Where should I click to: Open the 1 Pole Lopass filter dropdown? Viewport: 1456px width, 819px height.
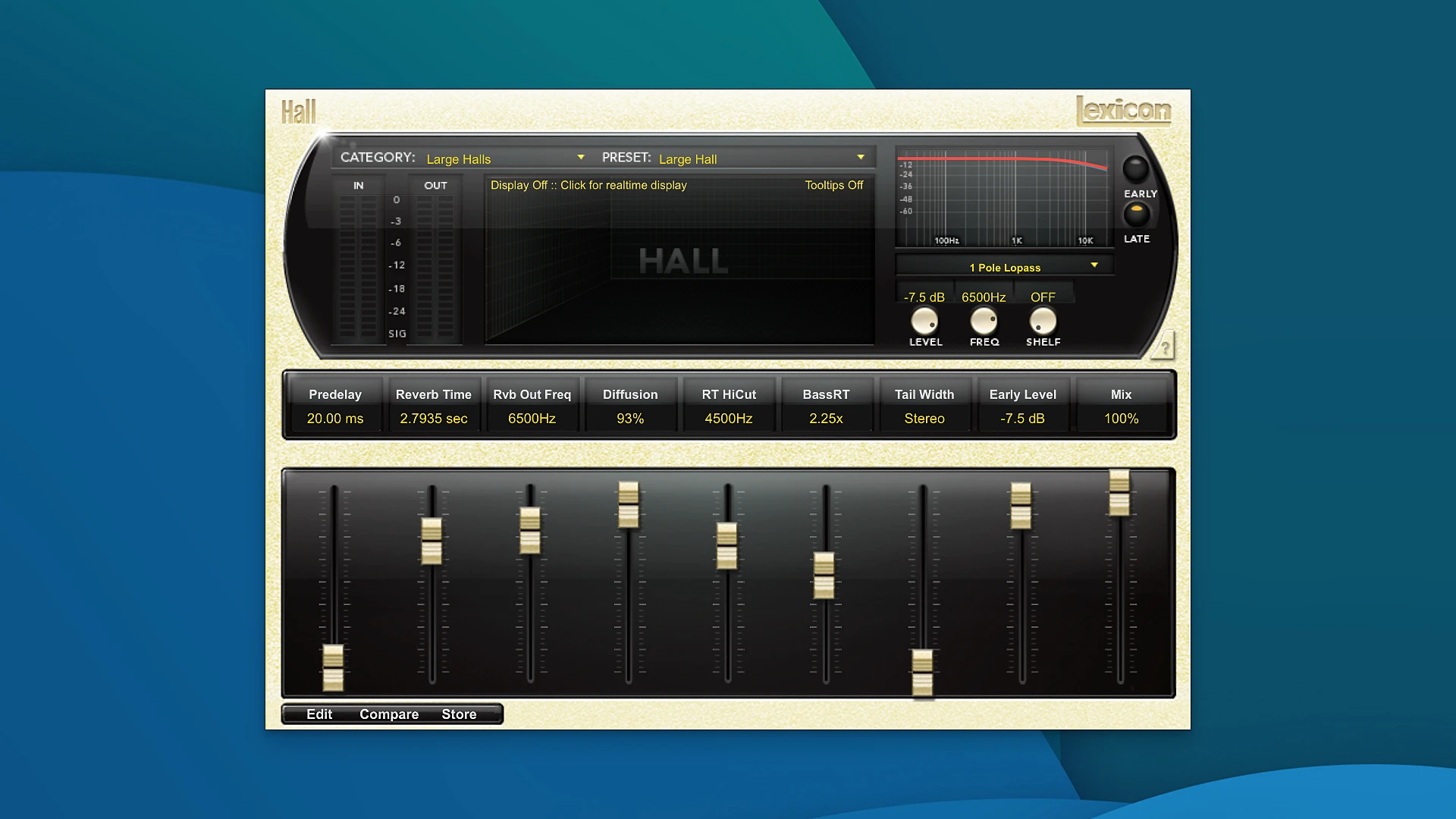click(x=1003, y=266)
